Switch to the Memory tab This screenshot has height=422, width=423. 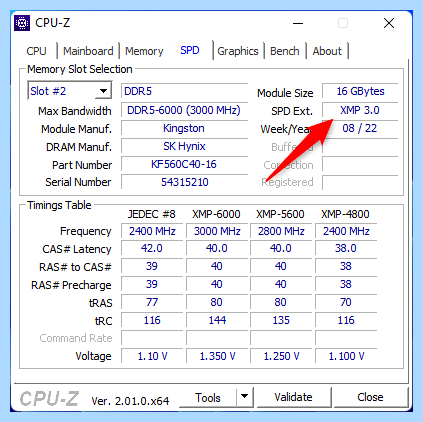click(x=144, y=51)
